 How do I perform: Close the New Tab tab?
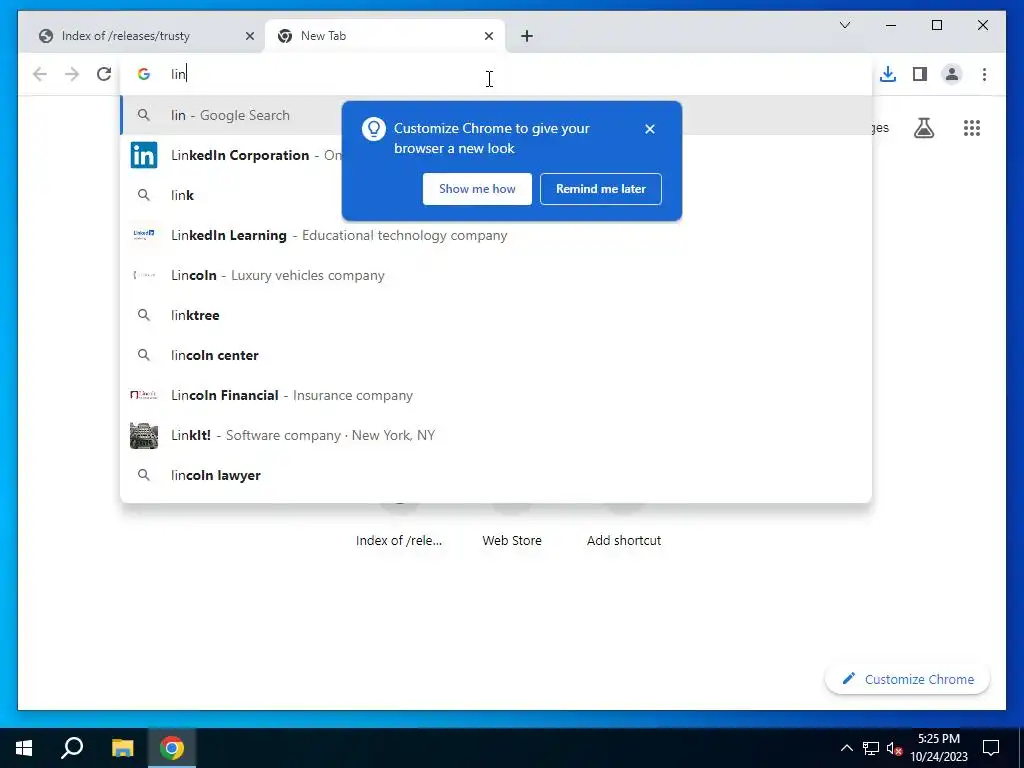(488, 36)
